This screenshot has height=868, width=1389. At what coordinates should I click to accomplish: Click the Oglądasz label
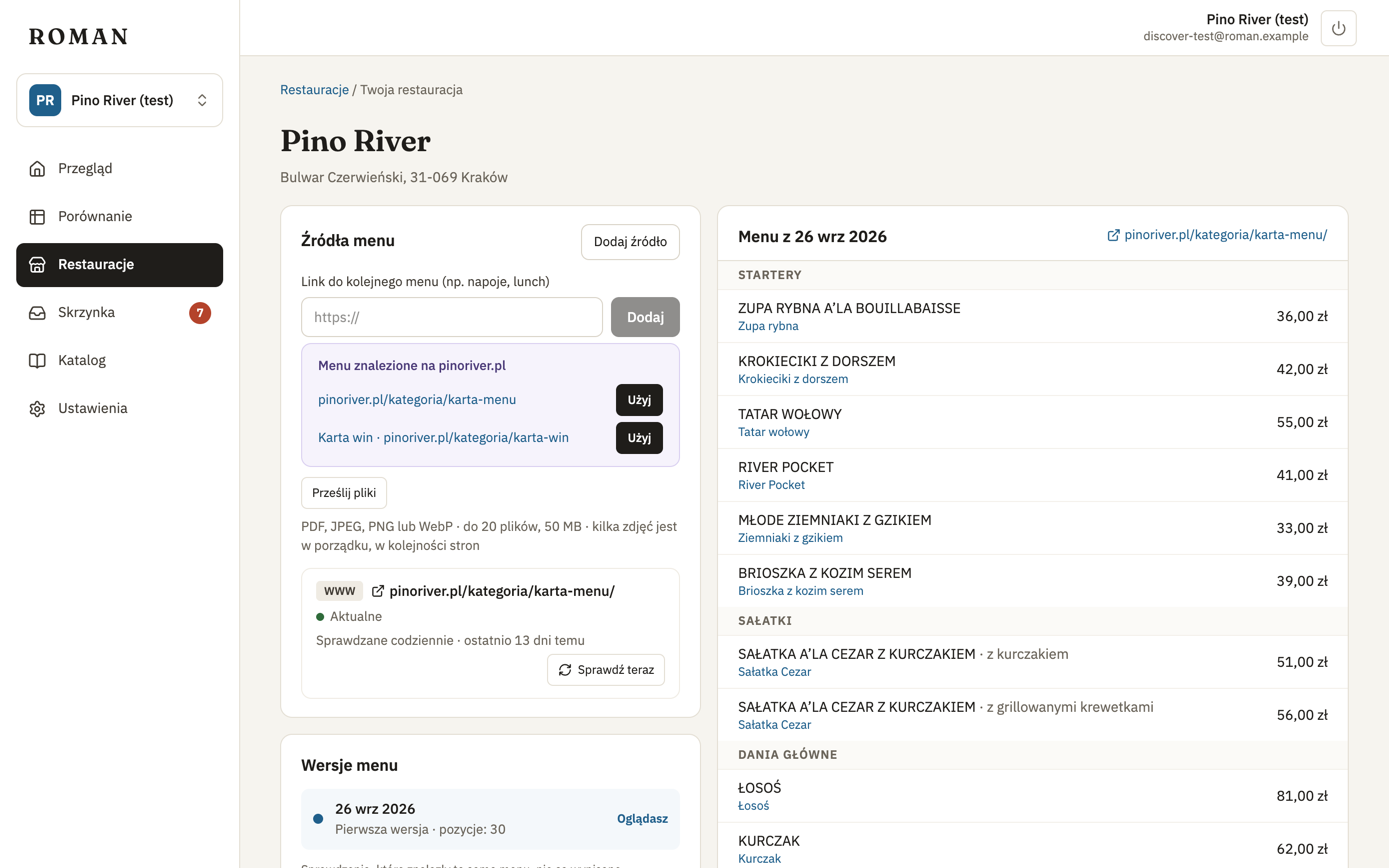[642, 818]
